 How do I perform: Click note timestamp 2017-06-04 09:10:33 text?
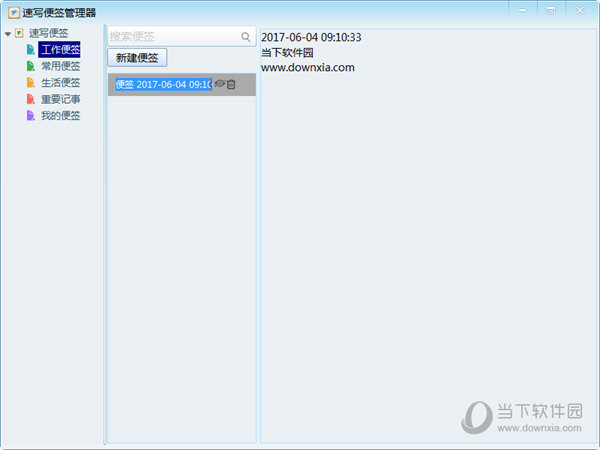[x=311, y=37]
